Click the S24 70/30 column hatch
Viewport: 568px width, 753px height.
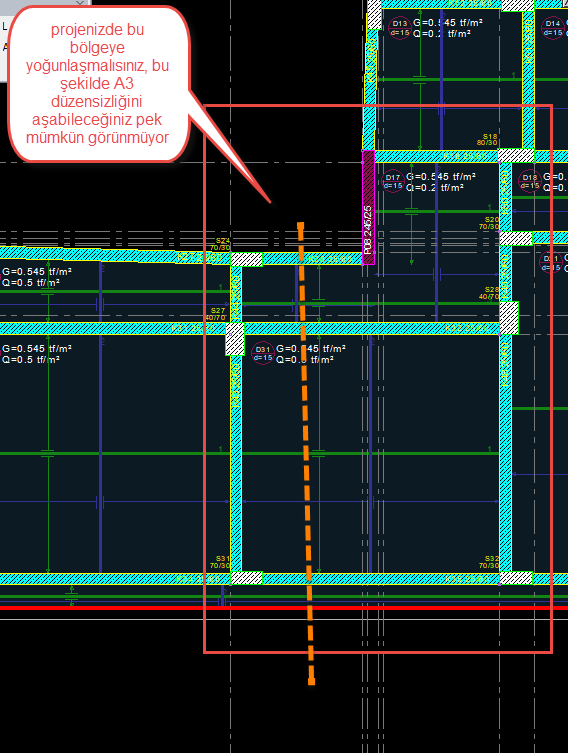point(247,259)
